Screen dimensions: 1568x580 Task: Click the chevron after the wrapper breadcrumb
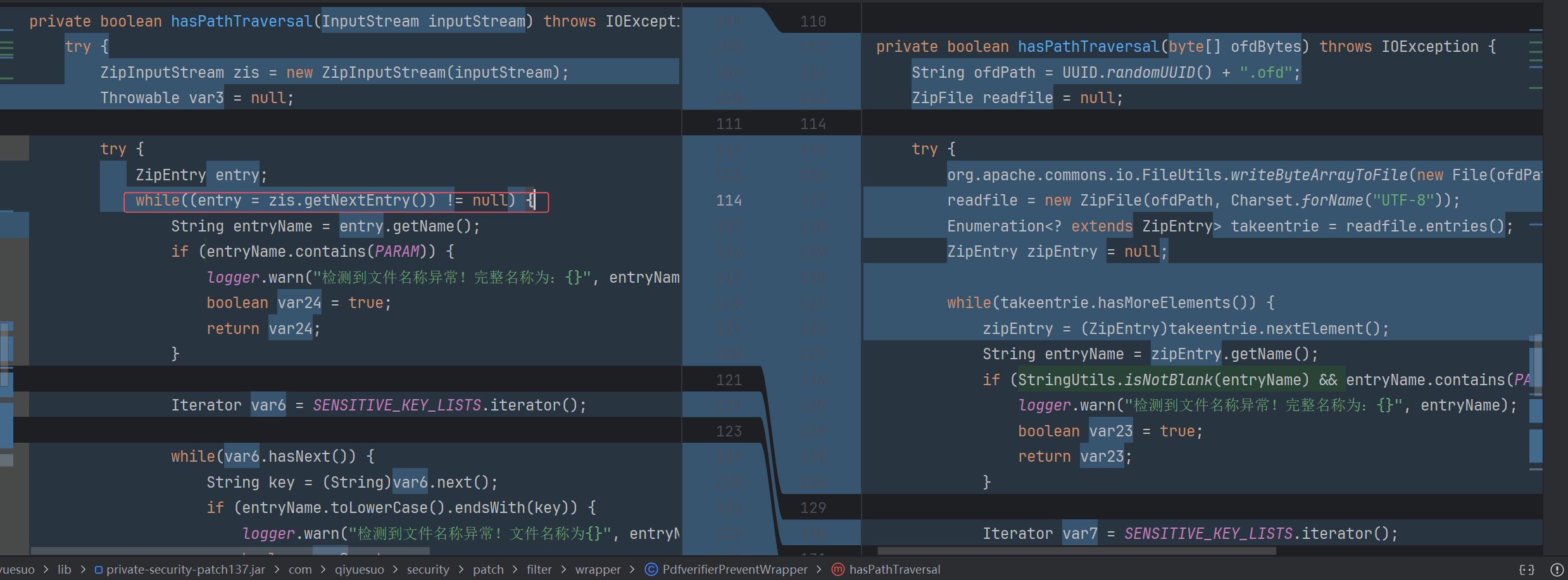tap(632, 569)
